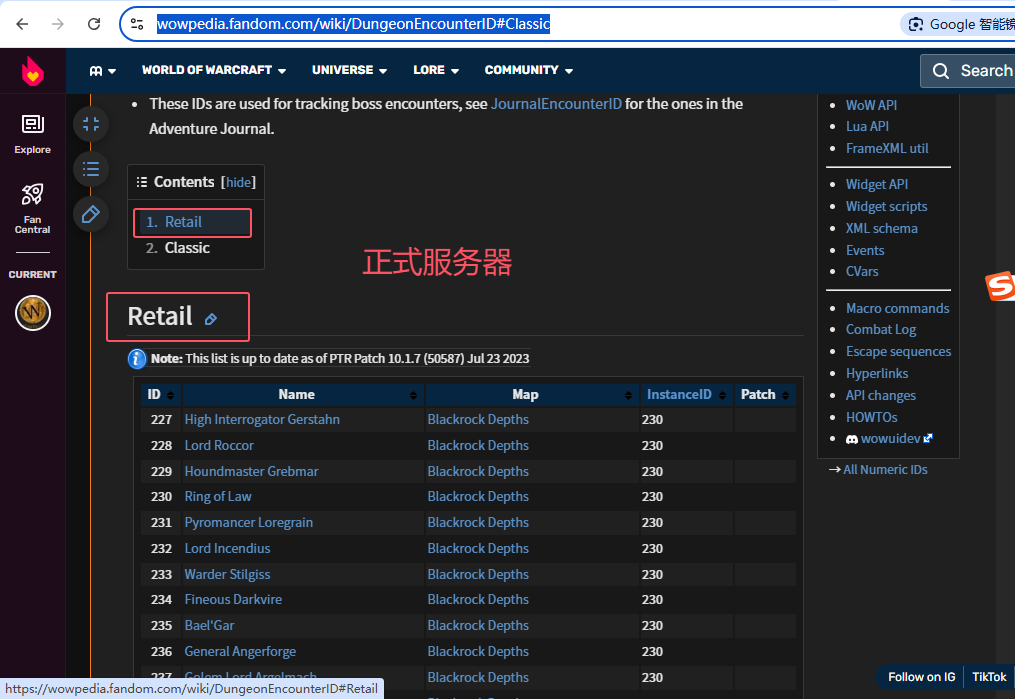Edit the Retail section pencil icon
1015x699 pixels.
point(211,319)
